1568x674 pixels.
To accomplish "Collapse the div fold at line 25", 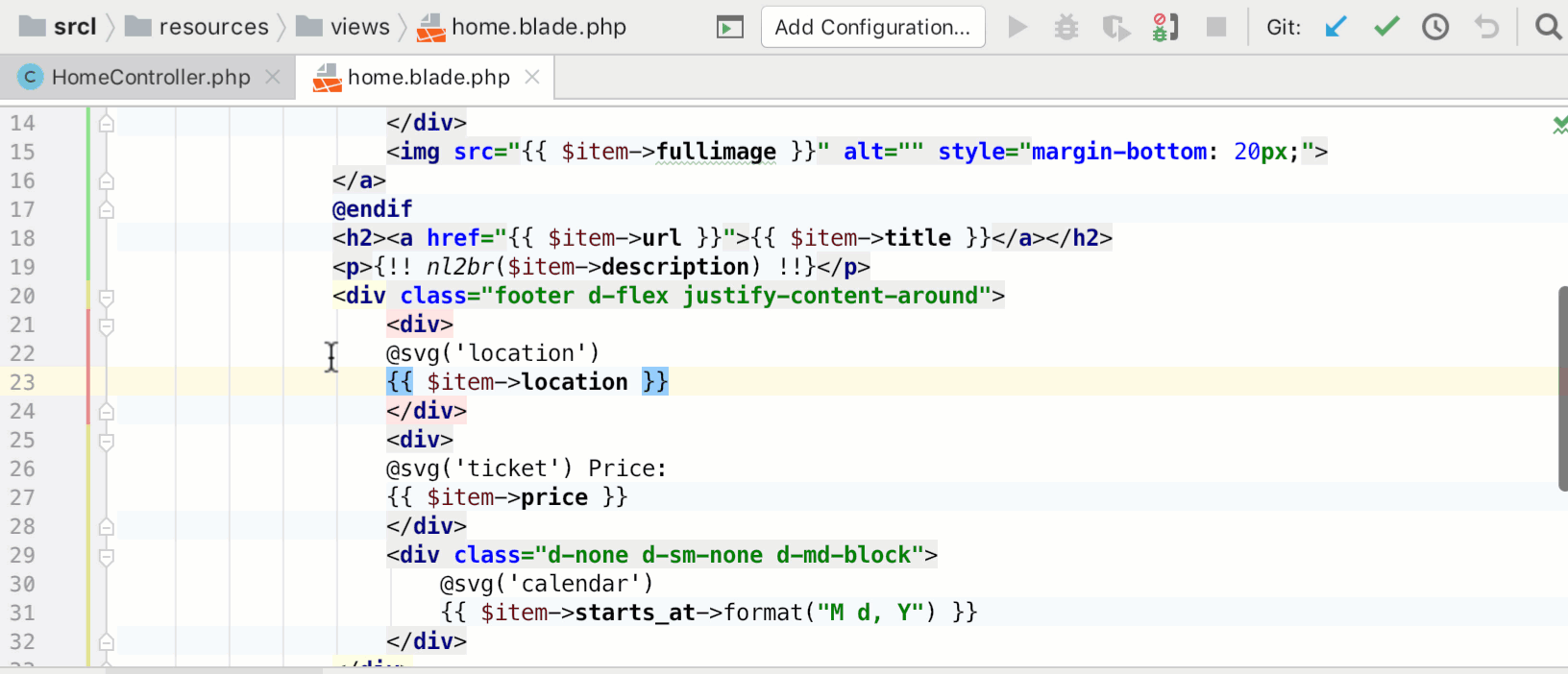I will coord(107,441).
